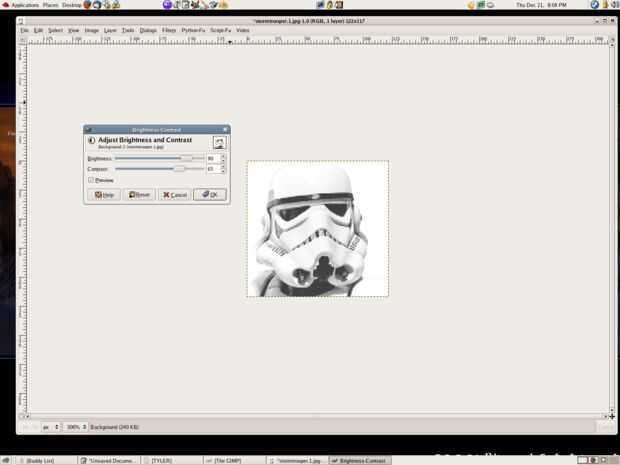Open the Select menu
This screenshot has height=465, width=620.
pyautogui.click(x=55, y=30)
